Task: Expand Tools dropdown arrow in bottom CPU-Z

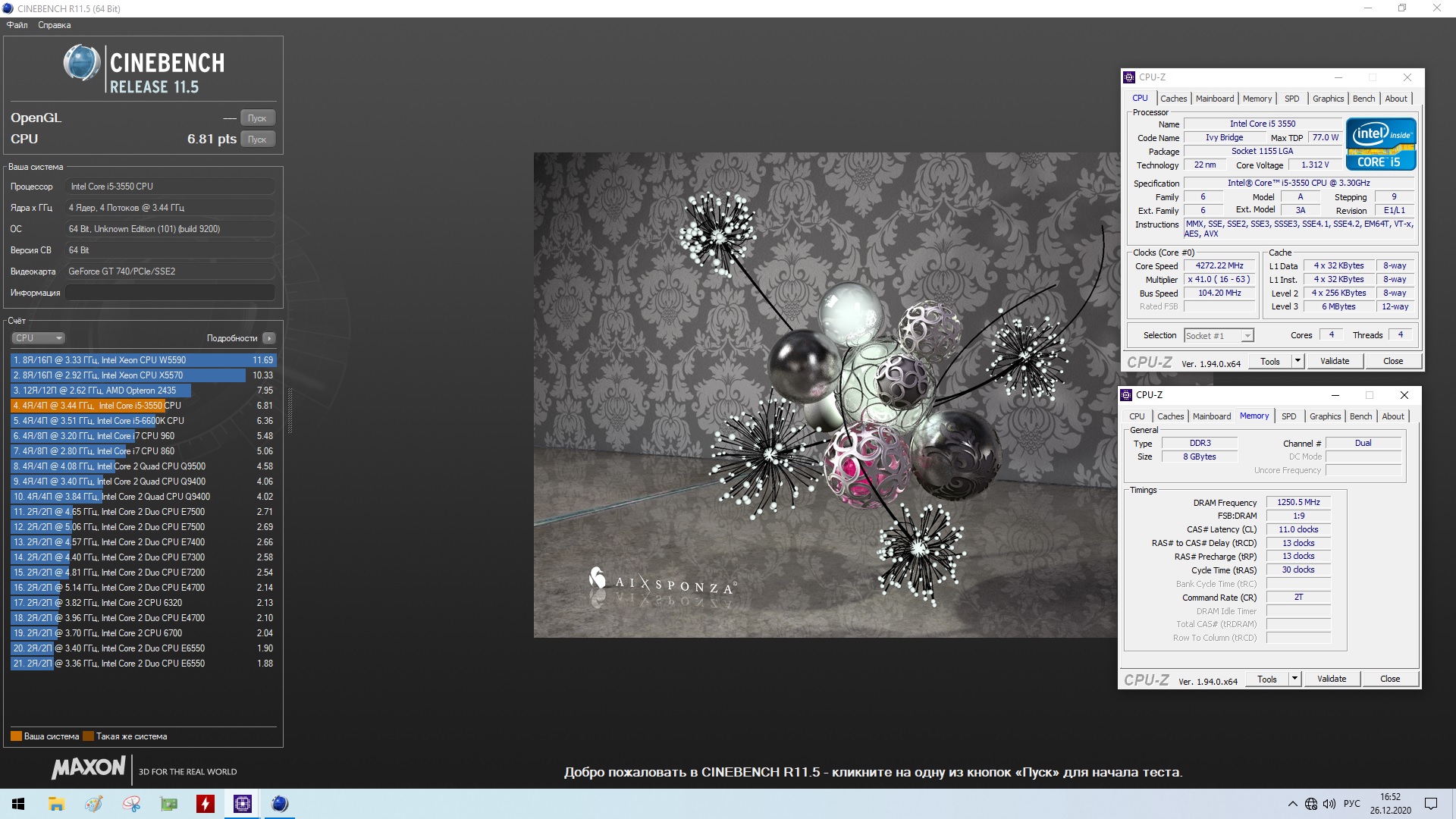Action: point(1294,679)
